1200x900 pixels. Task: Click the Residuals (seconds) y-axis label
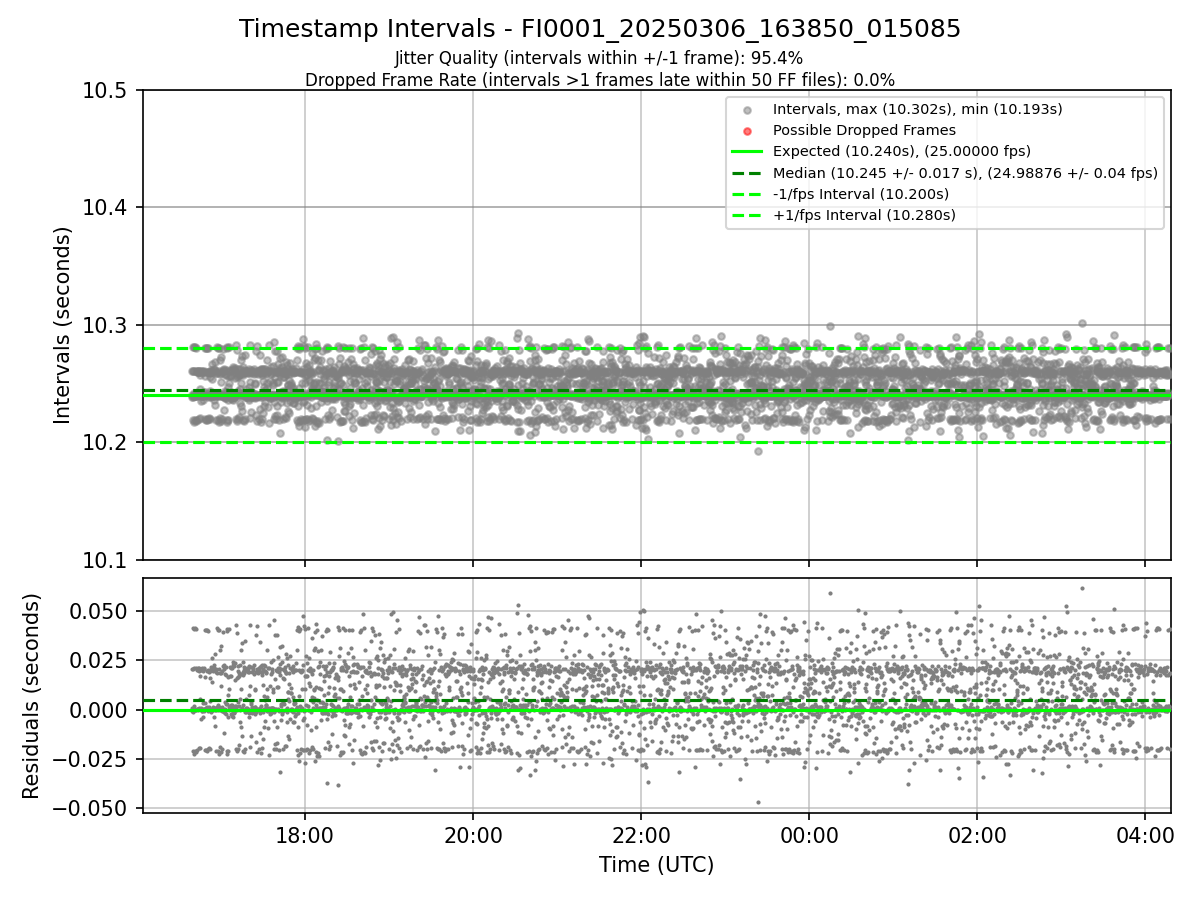(x=32, y=696)
